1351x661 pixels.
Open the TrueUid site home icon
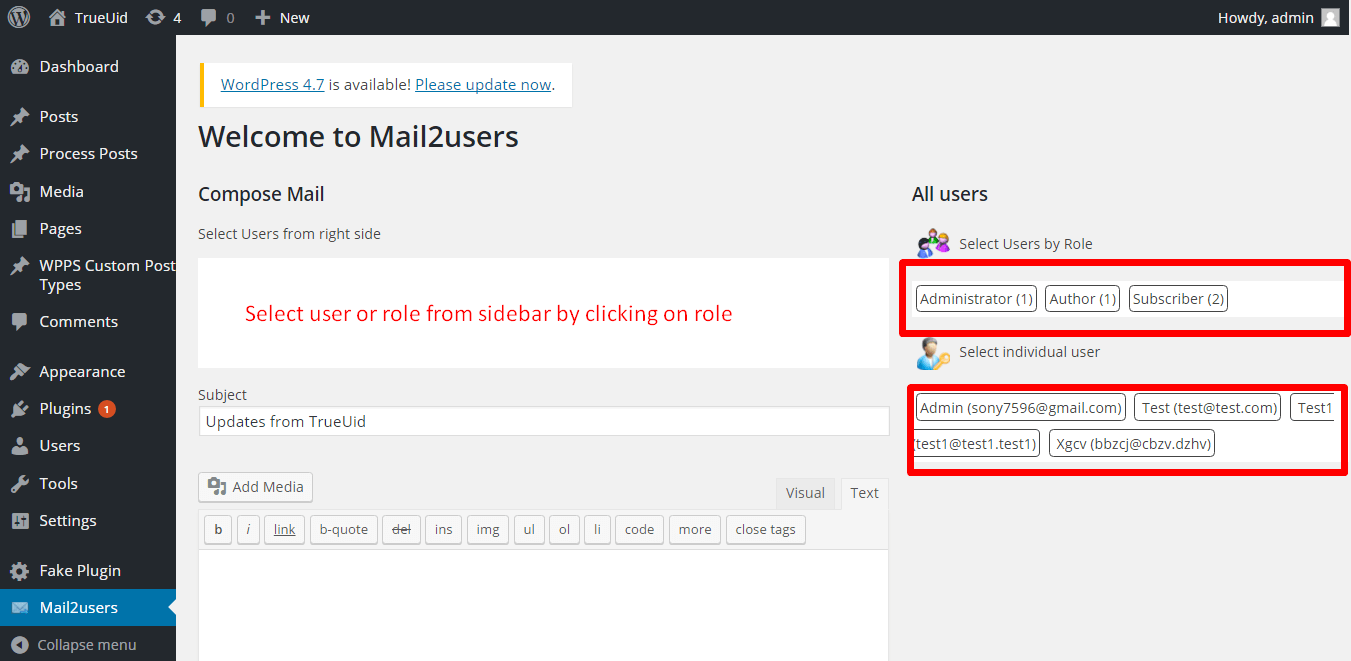(57, 17)
